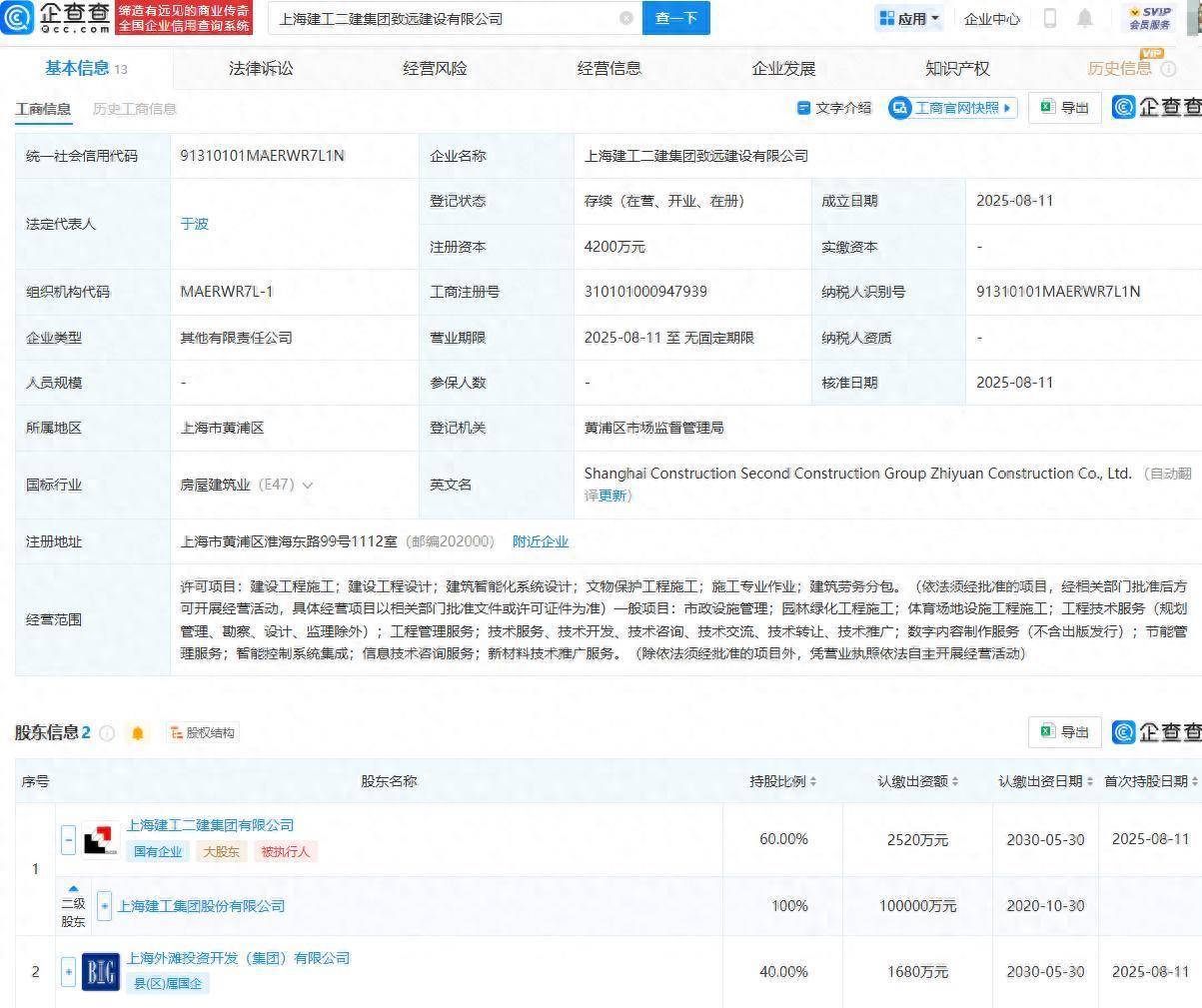Open legal representative 于波 link
This screenshot has width=1202, height=1008.
pyautogui.click(x=194, y=224)
